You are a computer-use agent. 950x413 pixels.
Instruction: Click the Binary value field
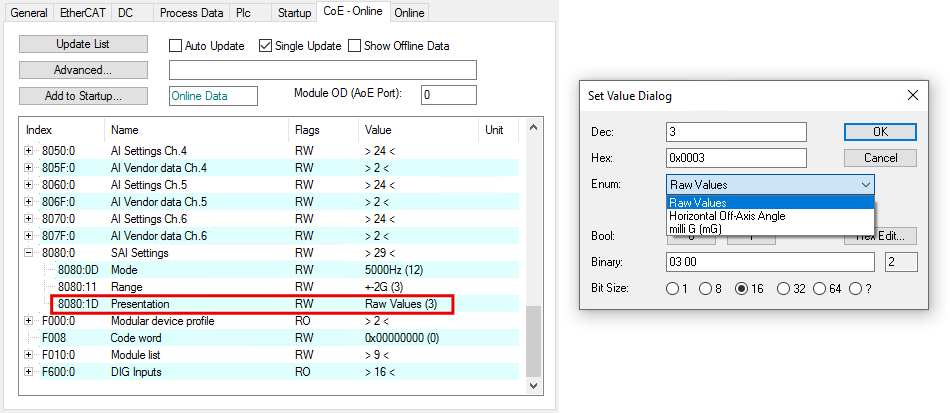[x=770, y=262]
